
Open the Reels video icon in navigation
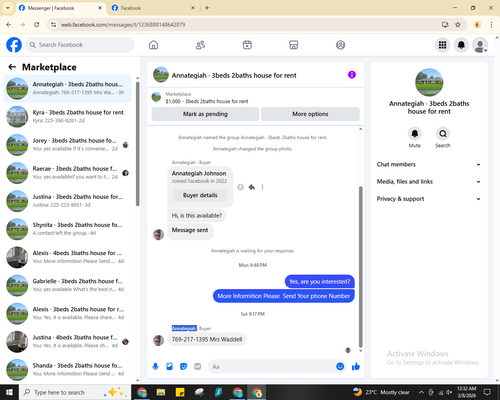point(247,45)
